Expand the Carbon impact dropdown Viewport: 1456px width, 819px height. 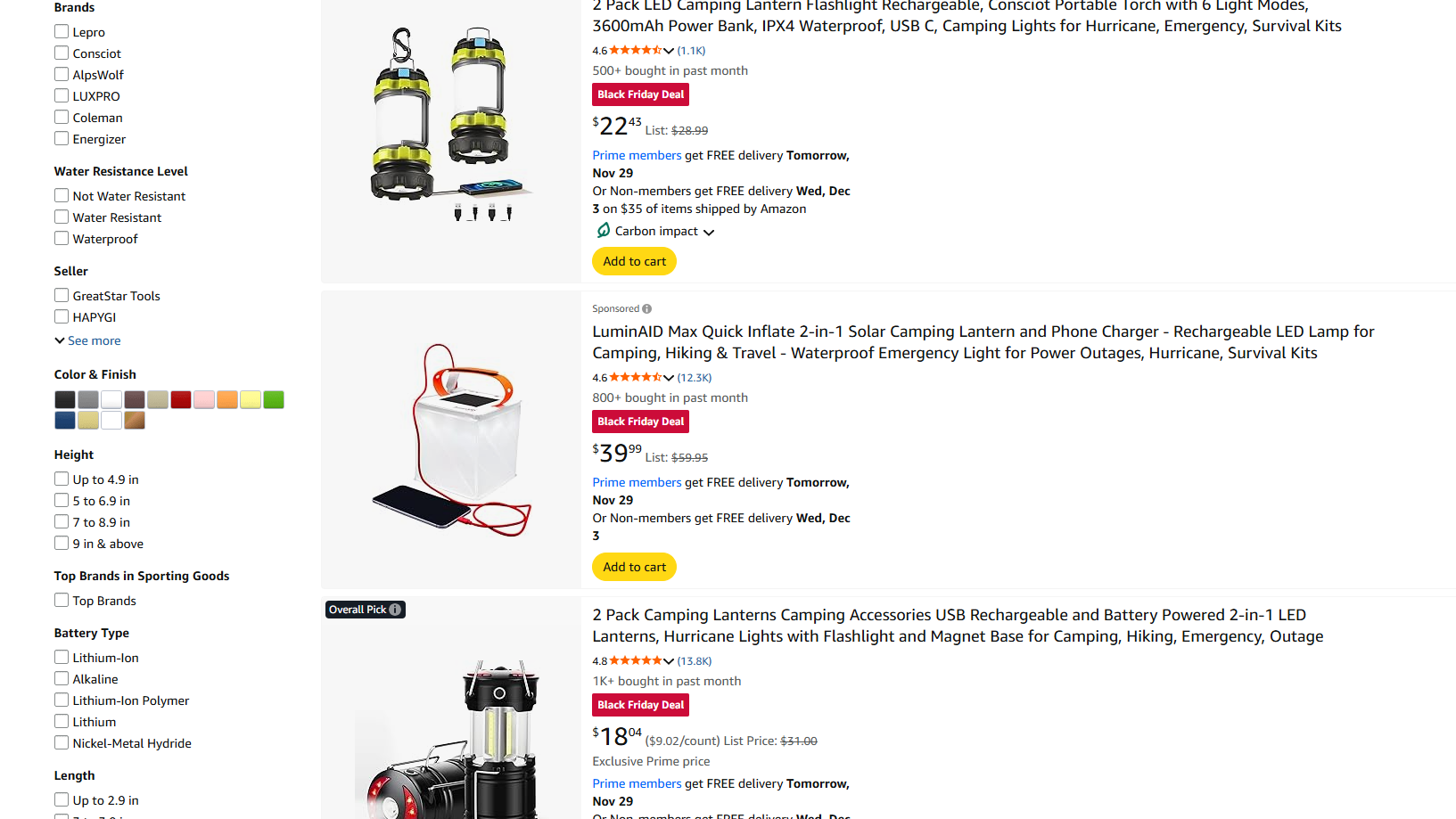(709, 233)
